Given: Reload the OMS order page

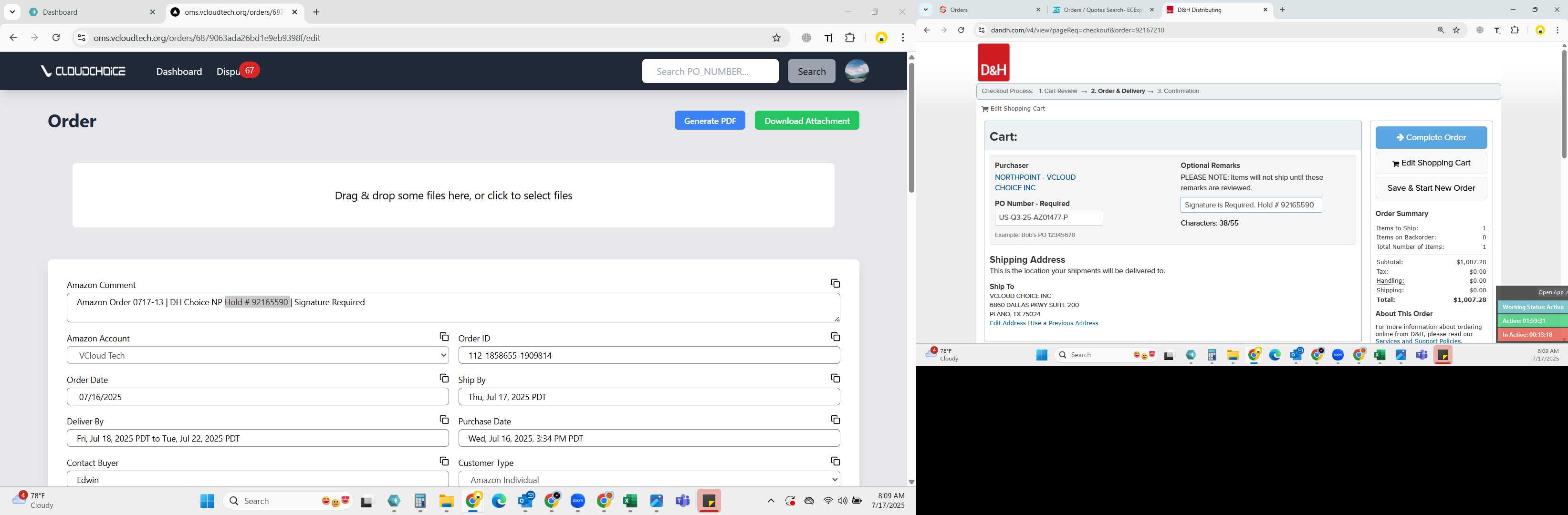Looking at the screenshot, I should (56, 38).
